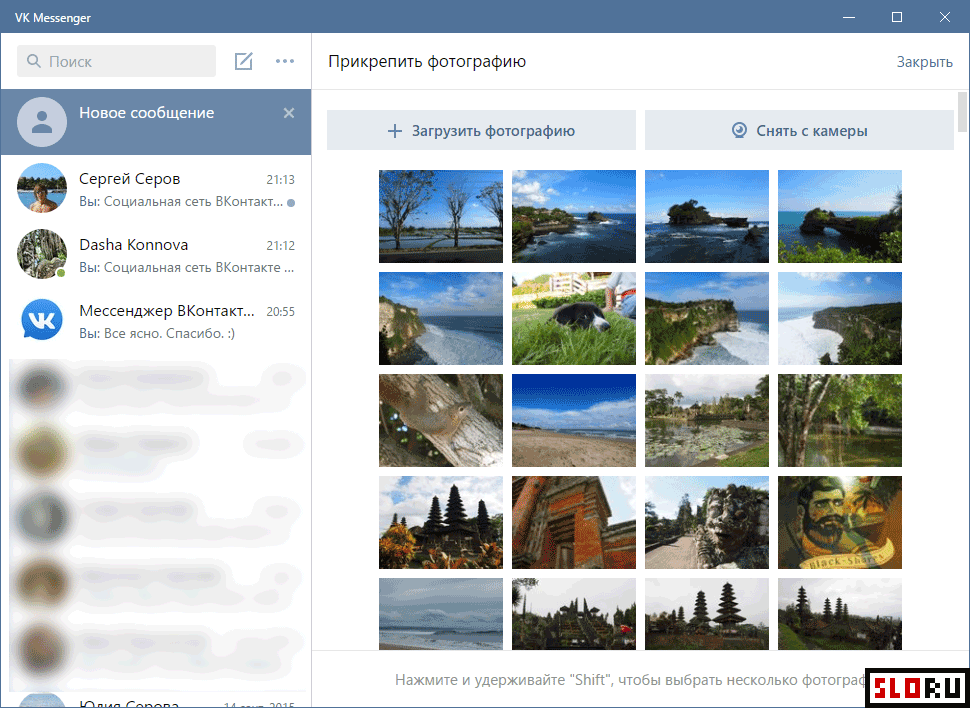Select the bearded man painting photo
This screenshot has height=708, width=970.
[x=840, y=522]
